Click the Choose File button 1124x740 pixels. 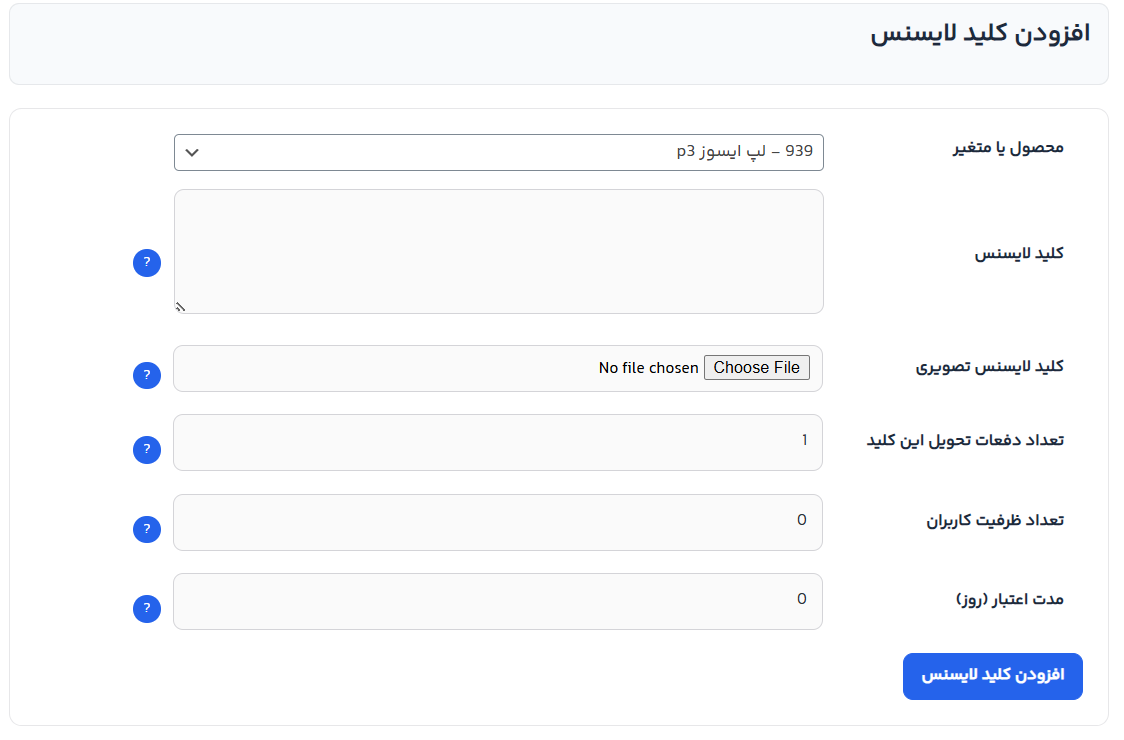point(757,368)
